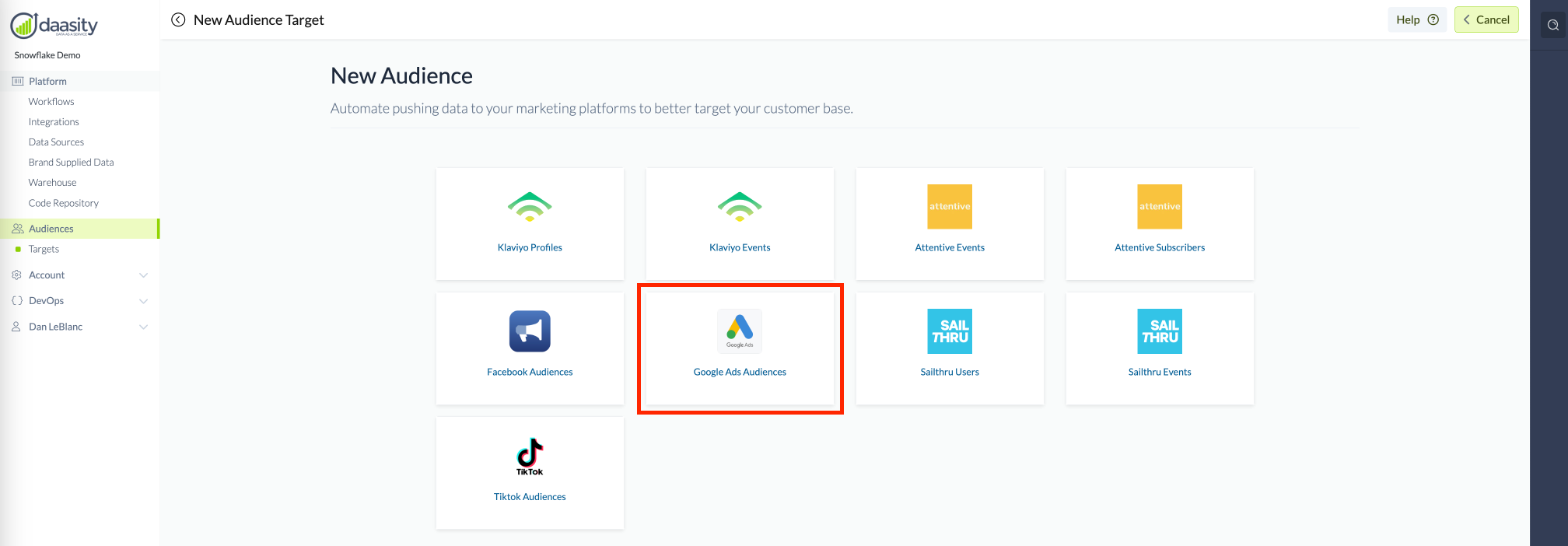Image resolution: width=1568 pixels, height=546 pixels.
Task: Open Workflows in the sidebar
Action: pyautogui.click(x=51, y=102)
